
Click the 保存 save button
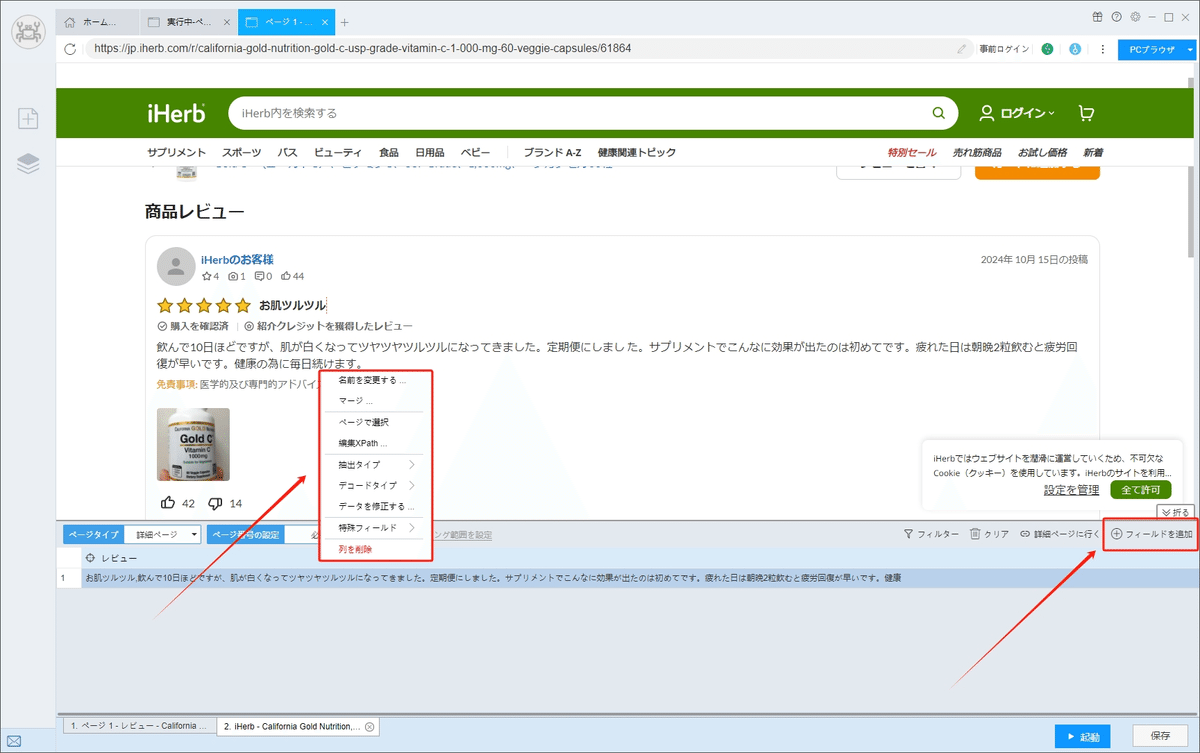pos(1160,736)
